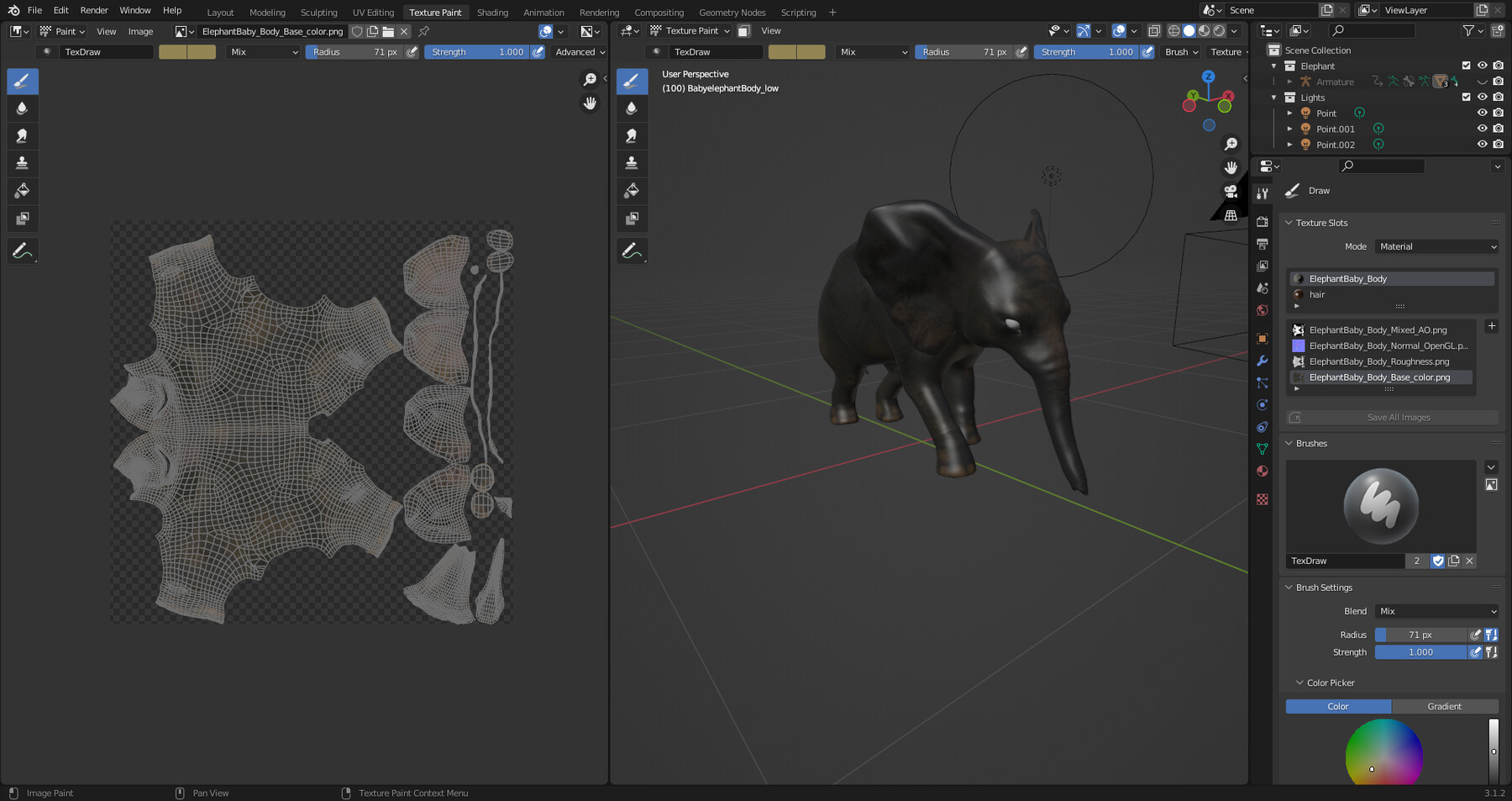
Task: Select the Soften brush in the 3D viewport toolbar
Action: point(632,108)
